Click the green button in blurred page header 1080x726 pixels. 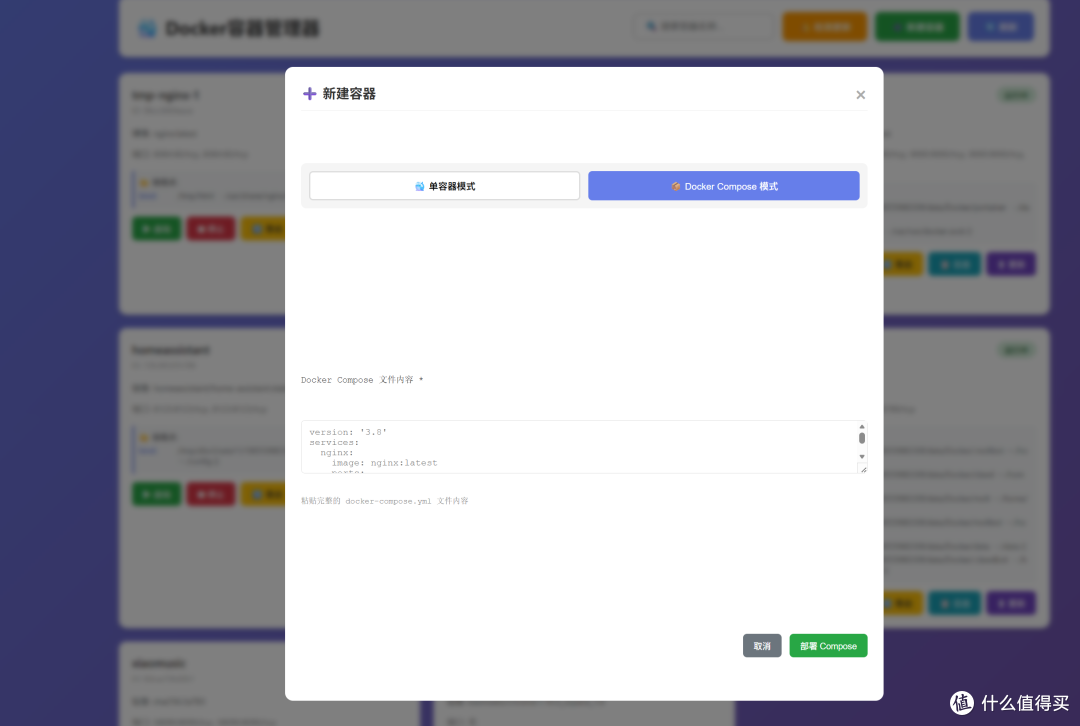pos(917,27)
